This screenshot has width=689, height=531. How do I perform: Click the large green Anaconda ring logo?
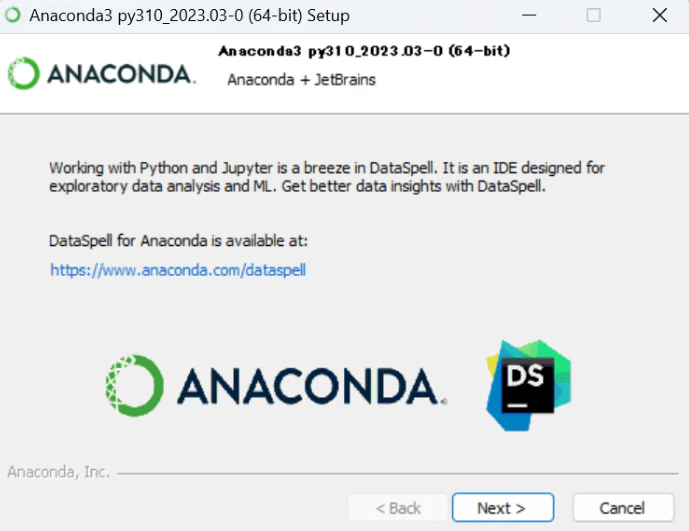134,386
